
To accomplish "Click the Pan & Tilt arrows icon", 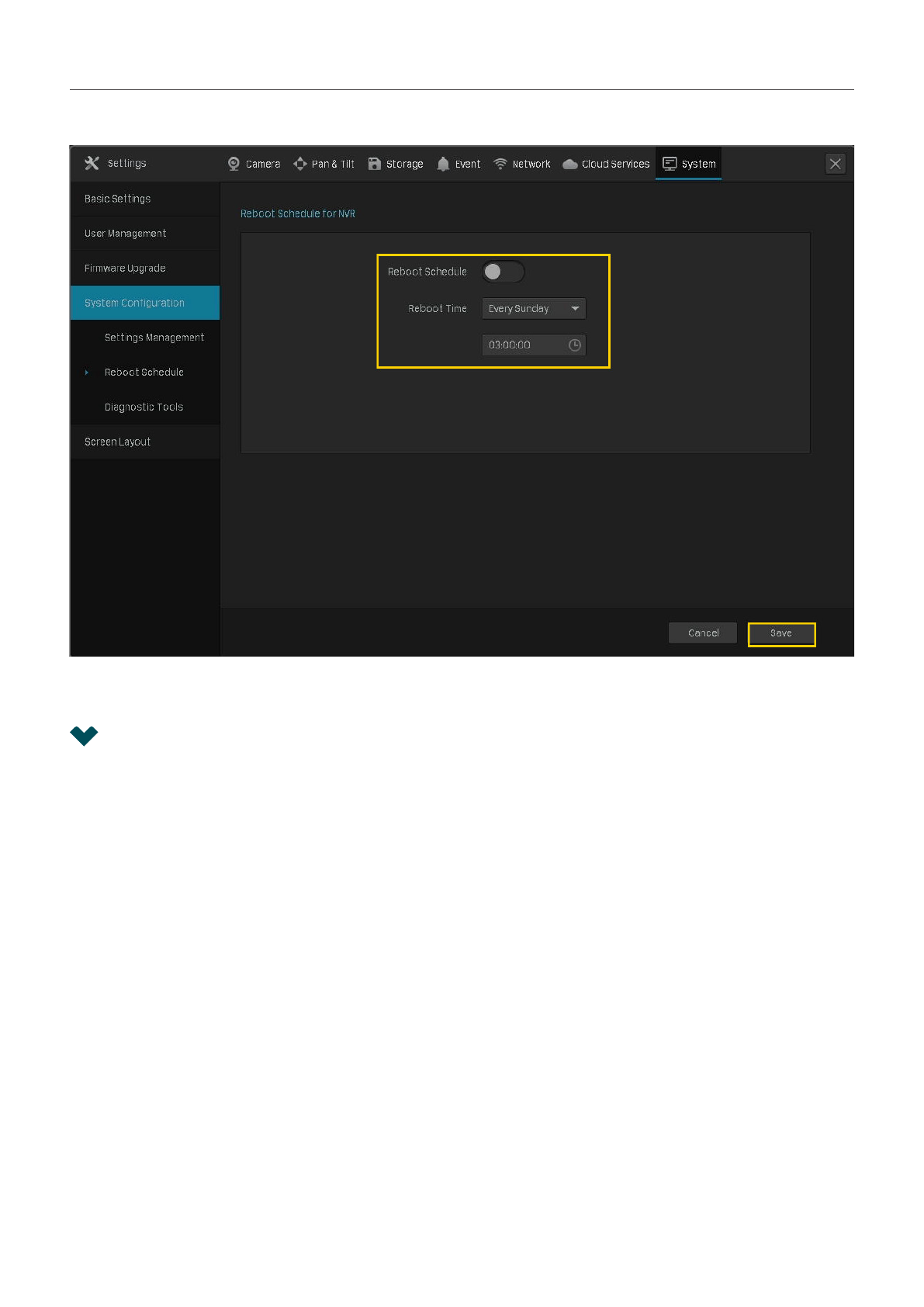I will (300, 164).
